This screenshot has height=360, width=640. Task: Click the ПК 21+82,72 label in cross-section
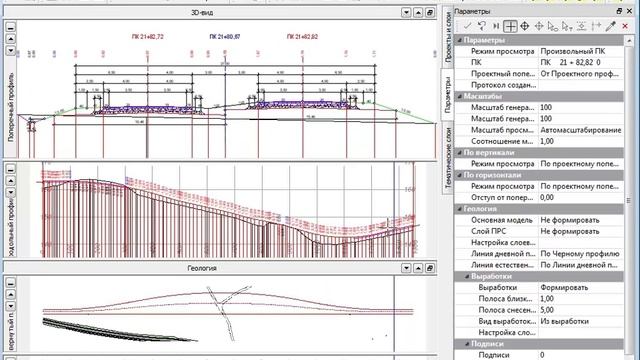(x=147, y=37)
